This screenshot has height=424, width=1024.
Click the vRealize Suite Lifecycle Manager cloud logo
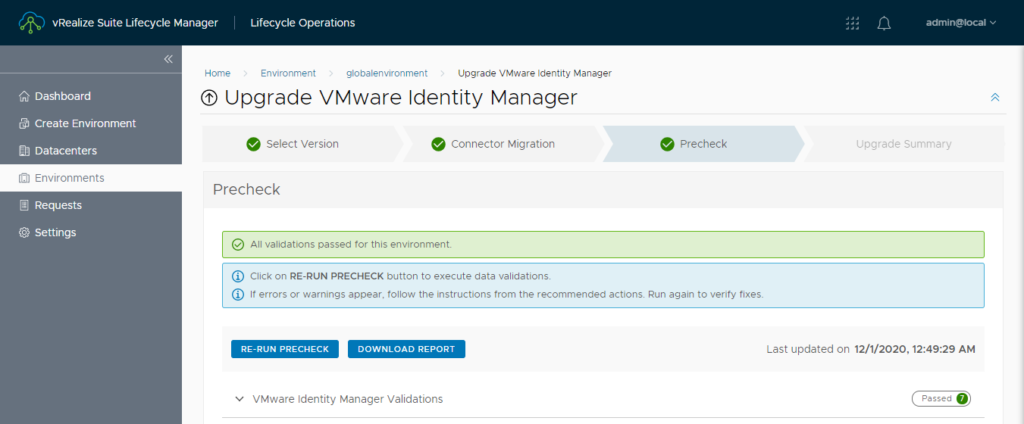(x=31, y=23)
